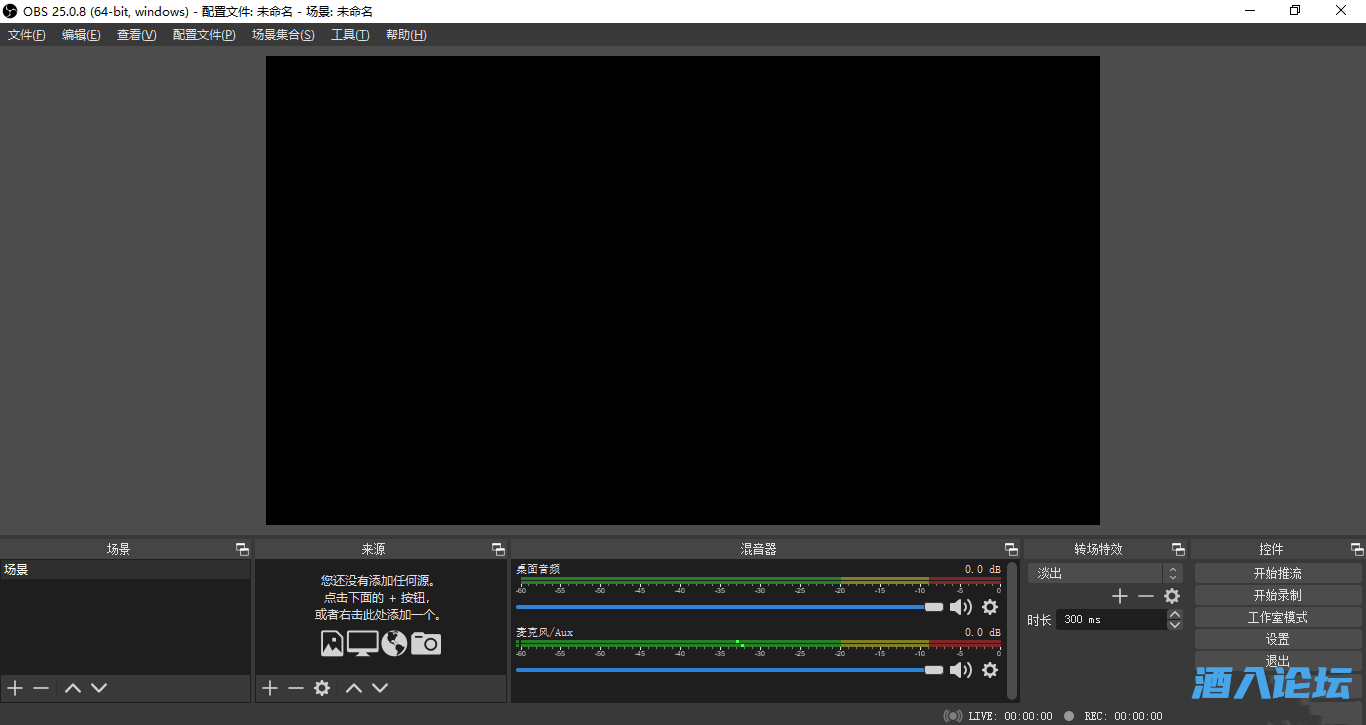
Task: Enable 工作室模式 studio mode
Action: [x=1278, y=617]
